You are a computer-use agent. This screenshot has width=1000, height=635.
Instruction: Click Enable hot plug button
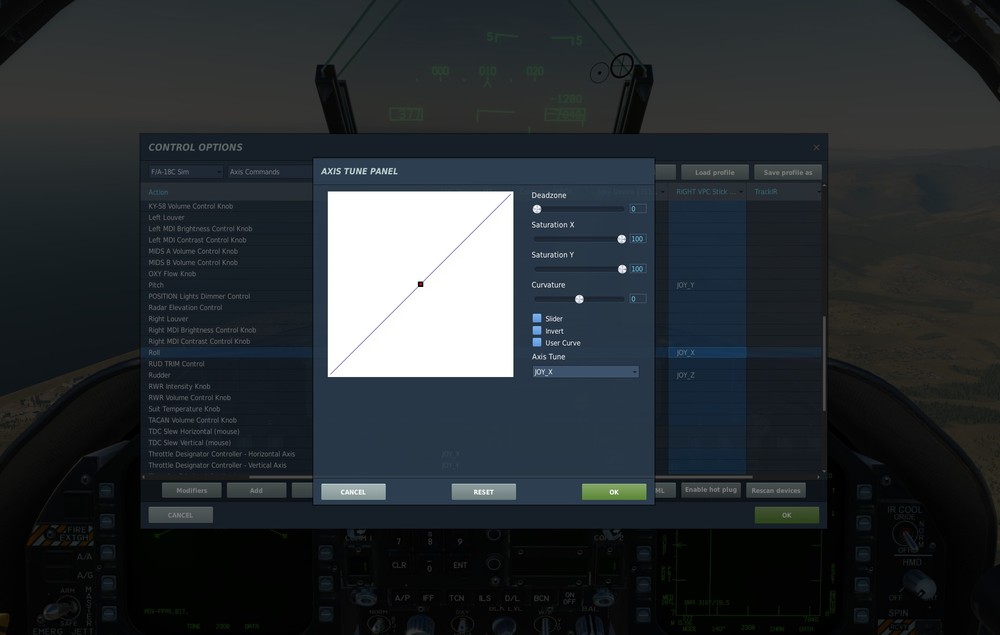point(710,490)
